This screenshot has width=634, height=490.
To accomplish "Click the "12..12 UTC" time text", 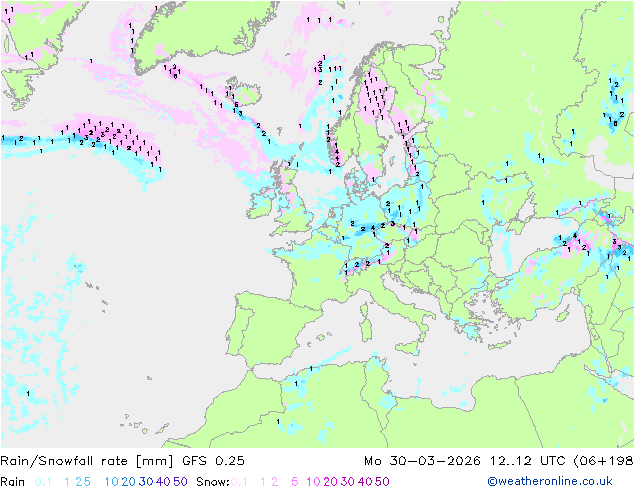I will coord(528,461).
